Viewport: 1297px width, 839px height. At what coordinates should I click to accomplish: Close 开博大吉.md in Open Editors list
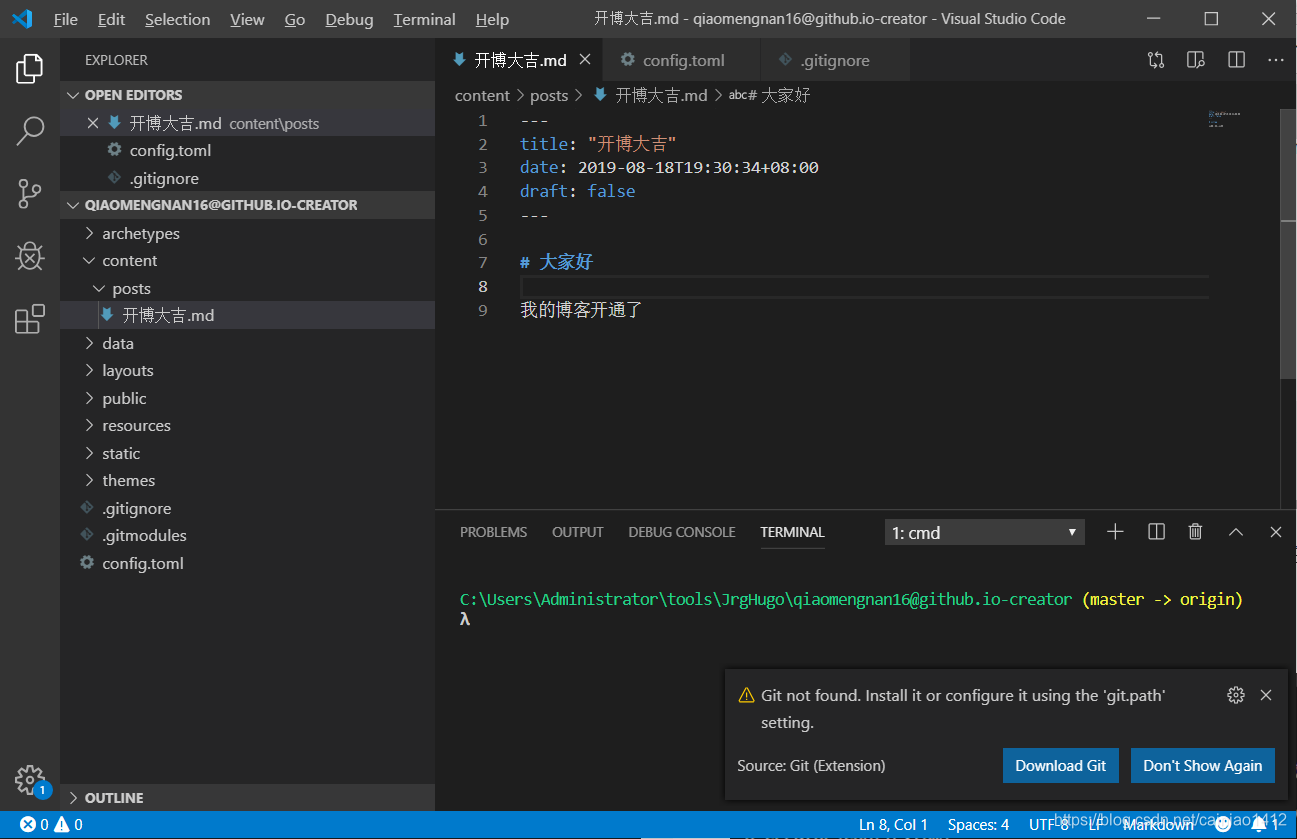pyautogui.click(x=93, y=123)
